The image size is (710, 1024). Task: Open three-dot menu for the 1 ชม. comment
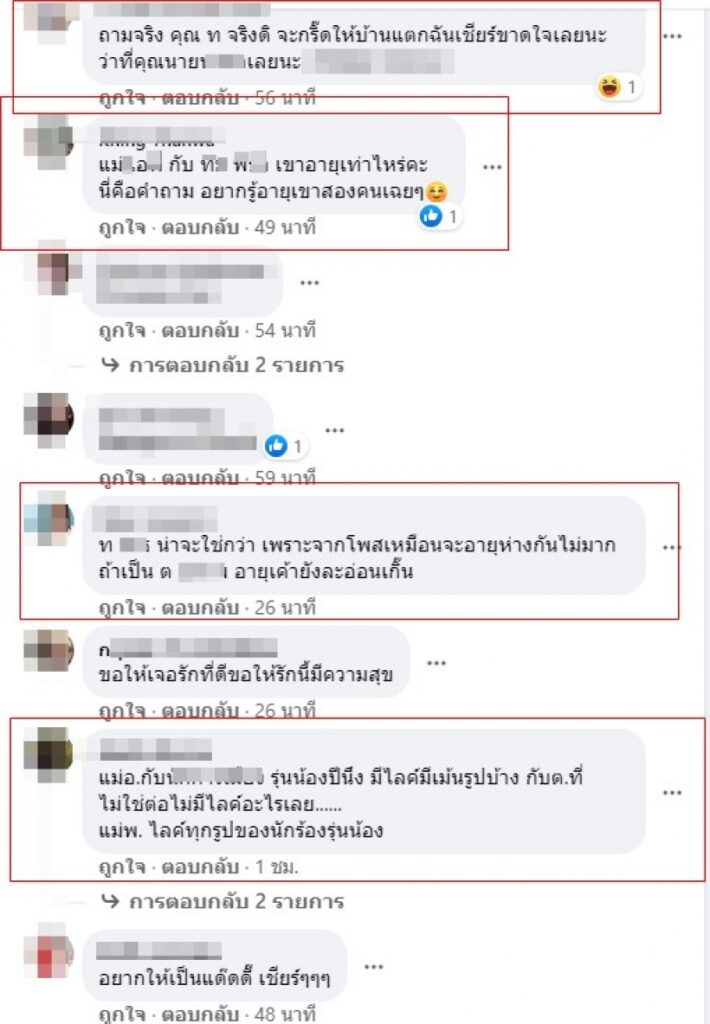(x=672, y=793)
